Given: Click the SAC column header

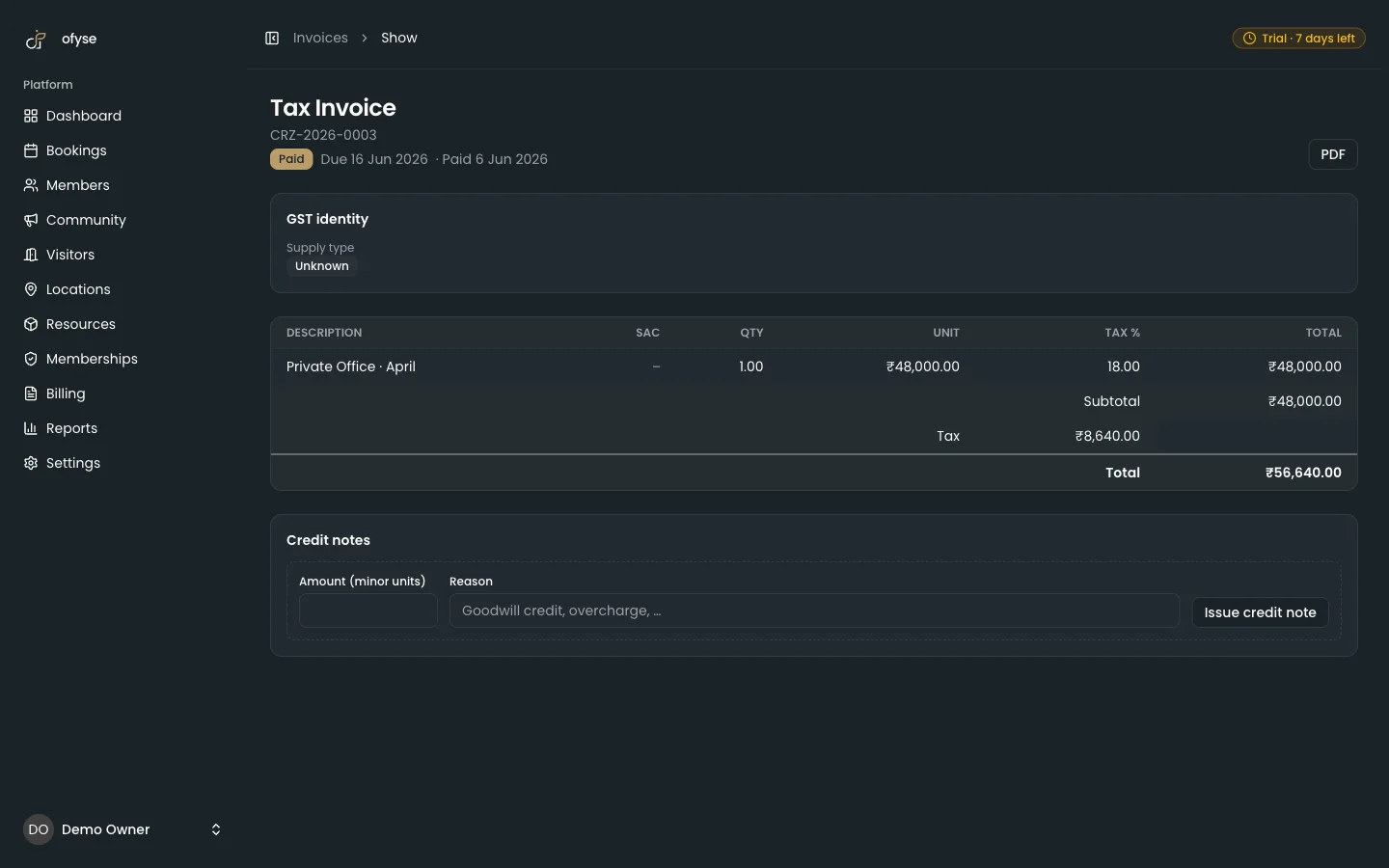Looking at the screenshot, I should [647, 333].
